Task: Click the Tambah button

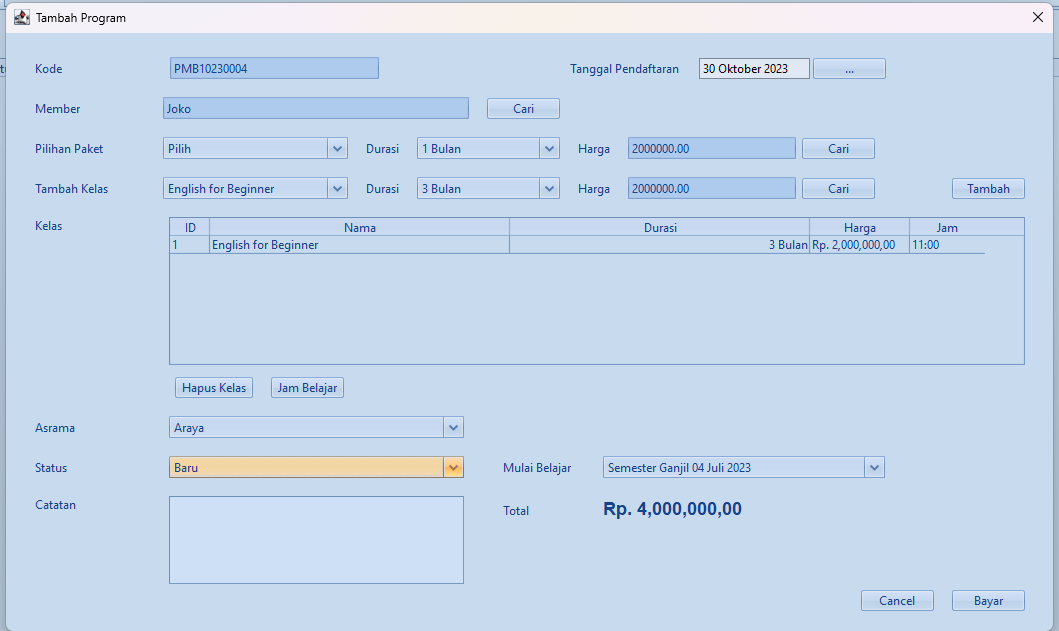Action: pos(988,188)
